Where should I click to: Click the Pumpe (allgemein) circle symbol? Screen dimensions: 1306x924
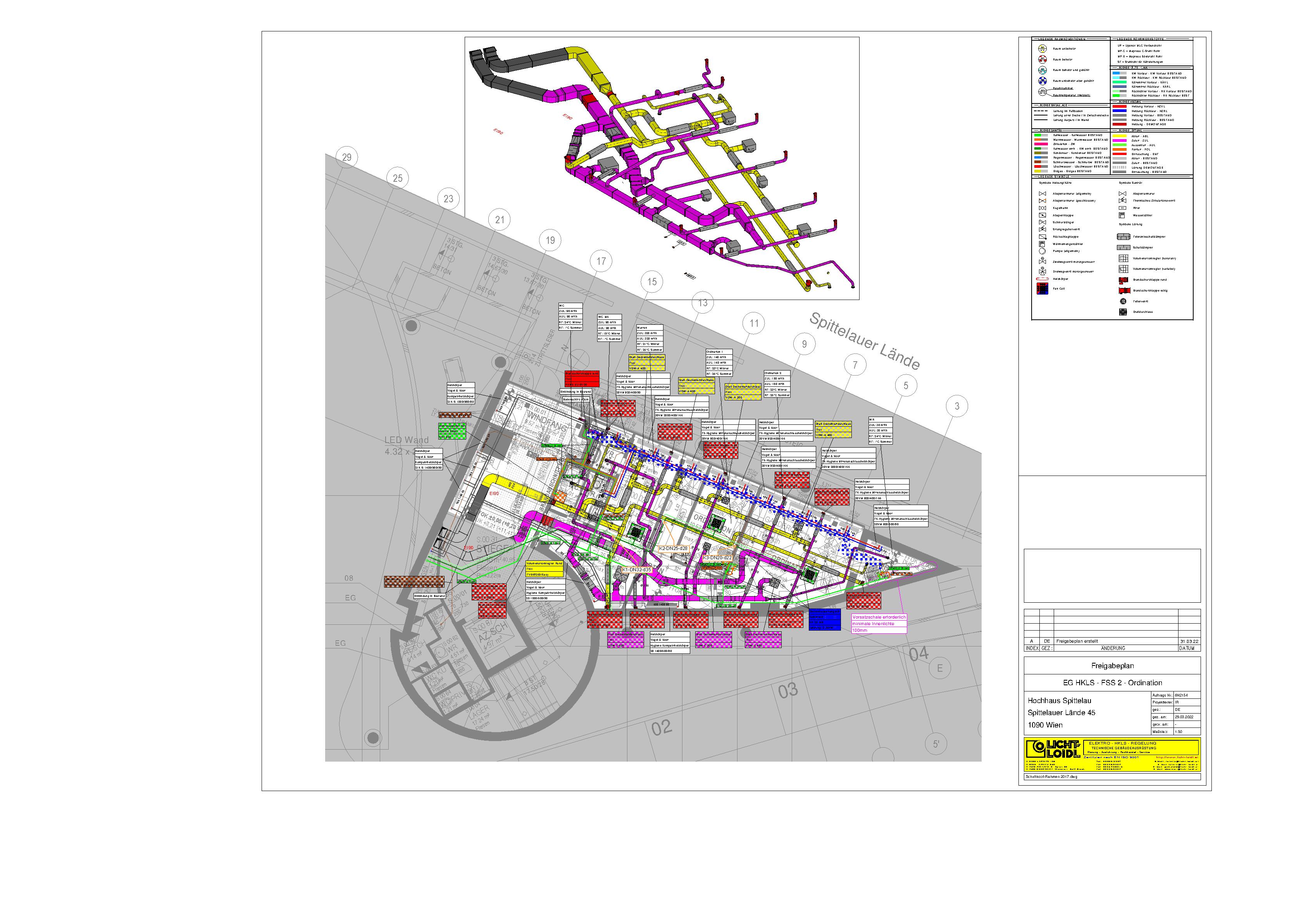(1042, 251)
